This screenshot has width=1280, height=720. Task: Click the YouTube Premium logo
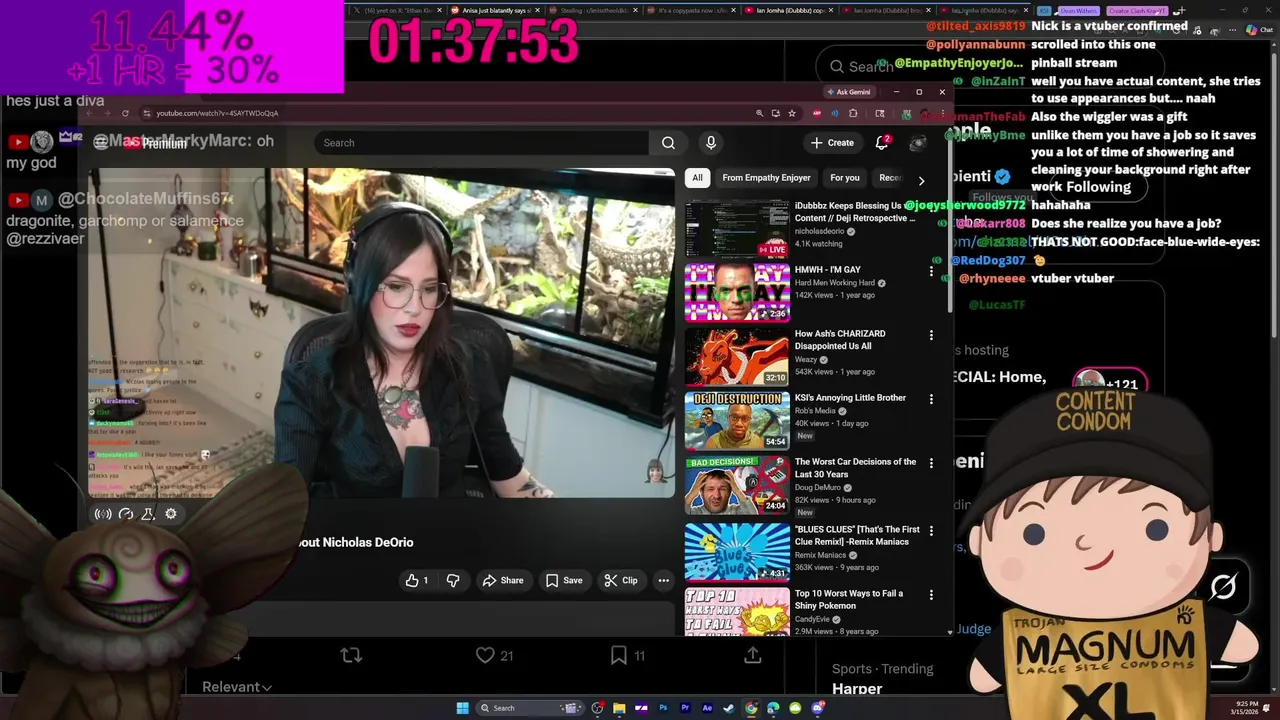click(x=154, y=143)
